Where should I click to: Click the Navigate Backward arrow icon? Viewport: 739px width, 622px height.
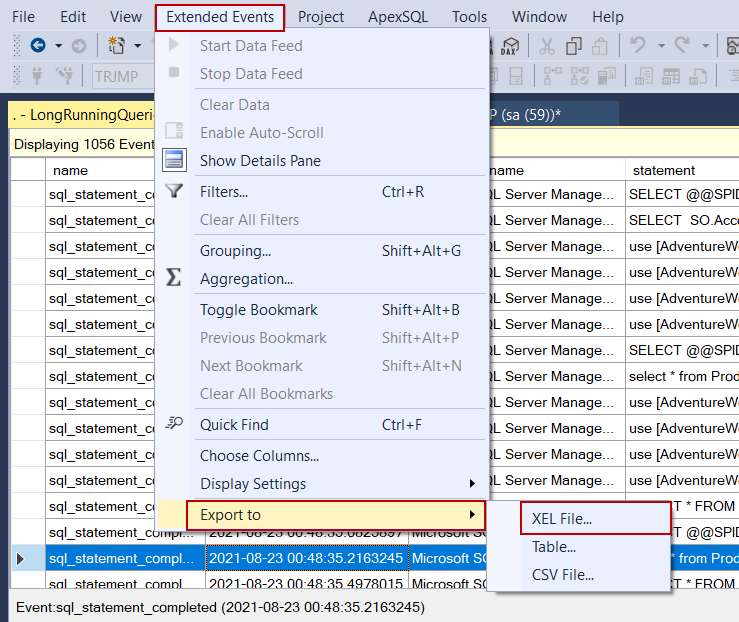coord(38,46)
